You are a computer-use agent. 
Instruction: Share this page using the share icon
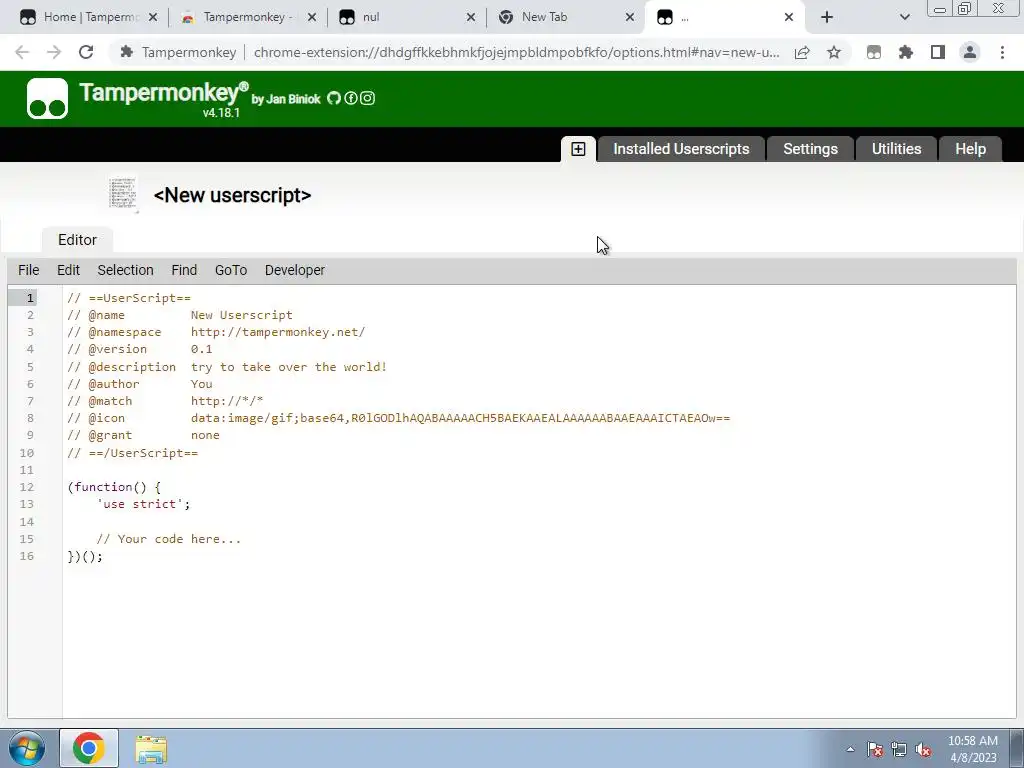pos(802,52)
